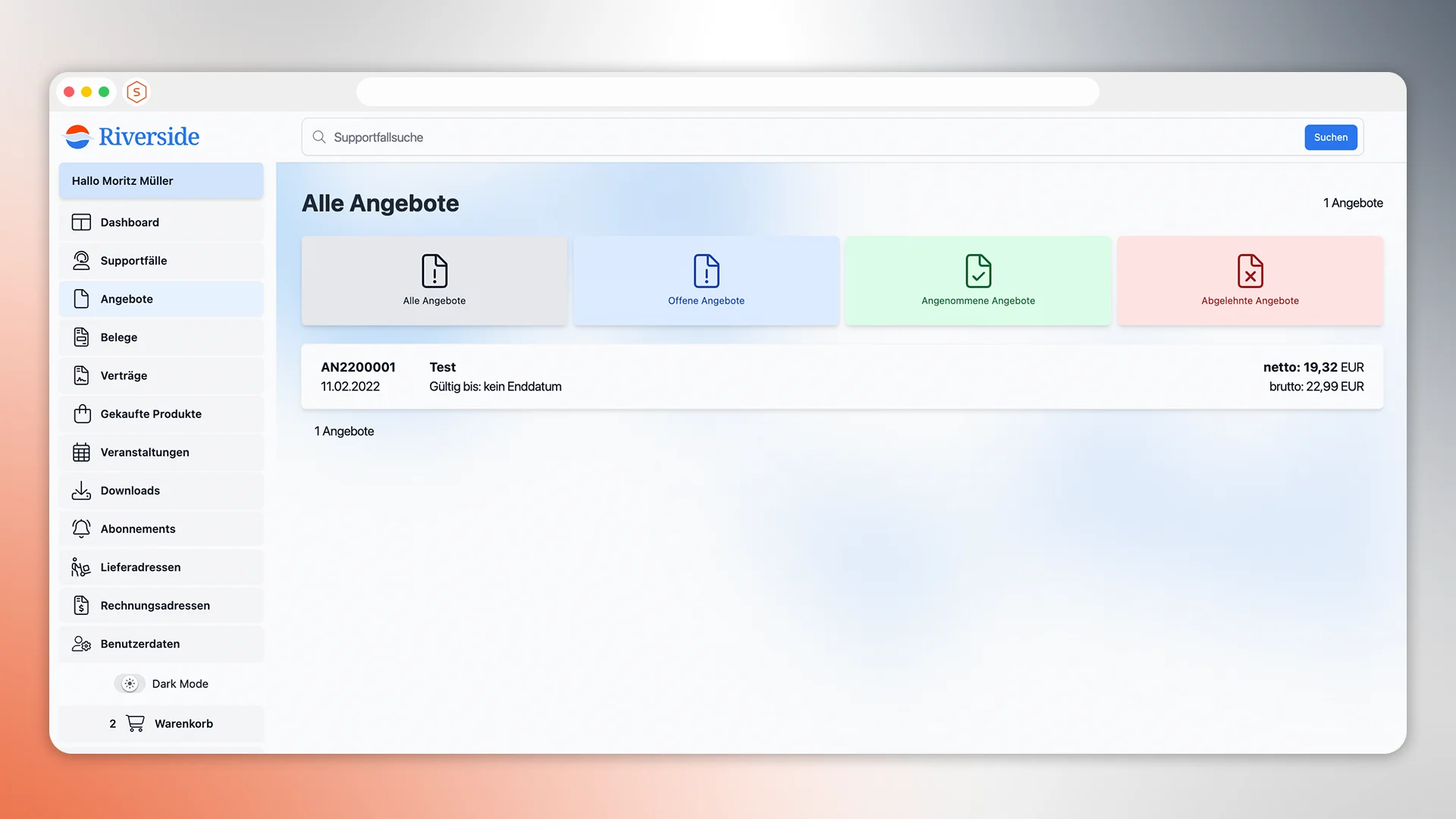Select the Alle Angebote filter card
Viewport: 1456px width, 819px height.
(435, 281)
